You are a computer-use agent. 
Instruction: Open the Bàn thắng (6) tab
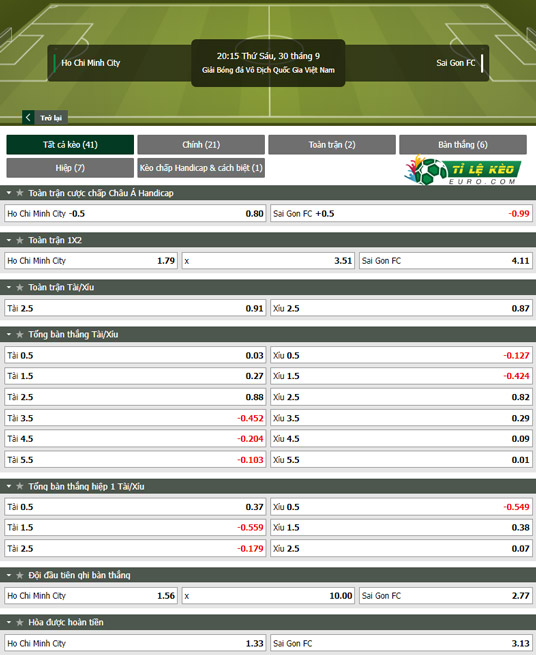pyautogui.click(x=462, y=145)
